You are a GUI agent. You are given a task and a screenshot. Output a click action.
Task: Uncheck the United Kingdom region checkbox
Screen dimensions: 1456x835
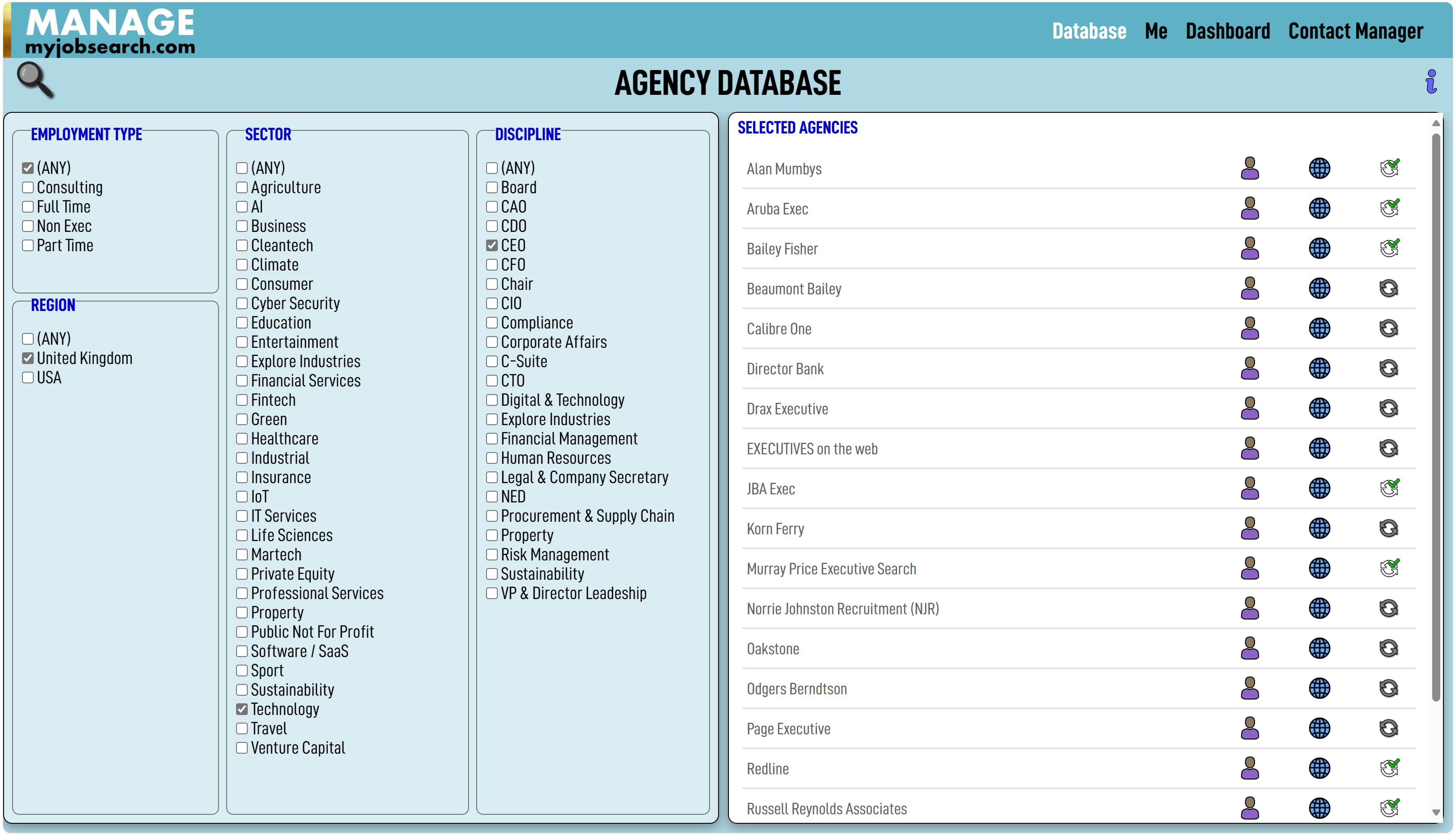(27, 359)
